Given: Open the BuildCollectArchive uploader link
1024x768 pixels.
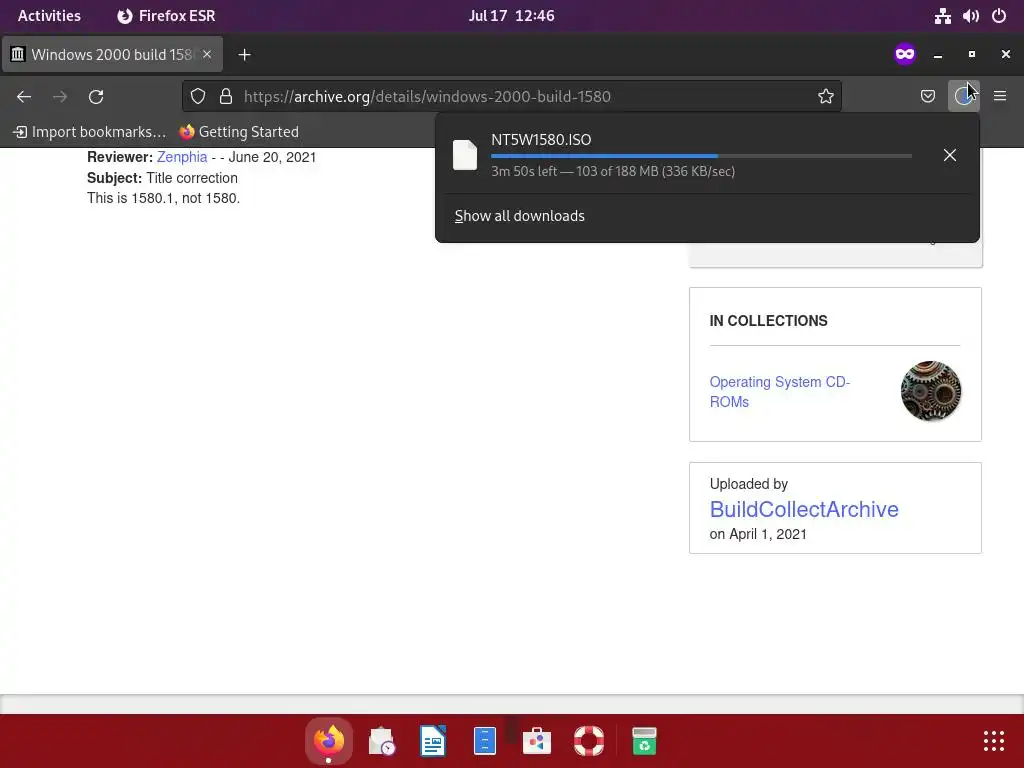Looking at the screenshot, I should (804, 509).
